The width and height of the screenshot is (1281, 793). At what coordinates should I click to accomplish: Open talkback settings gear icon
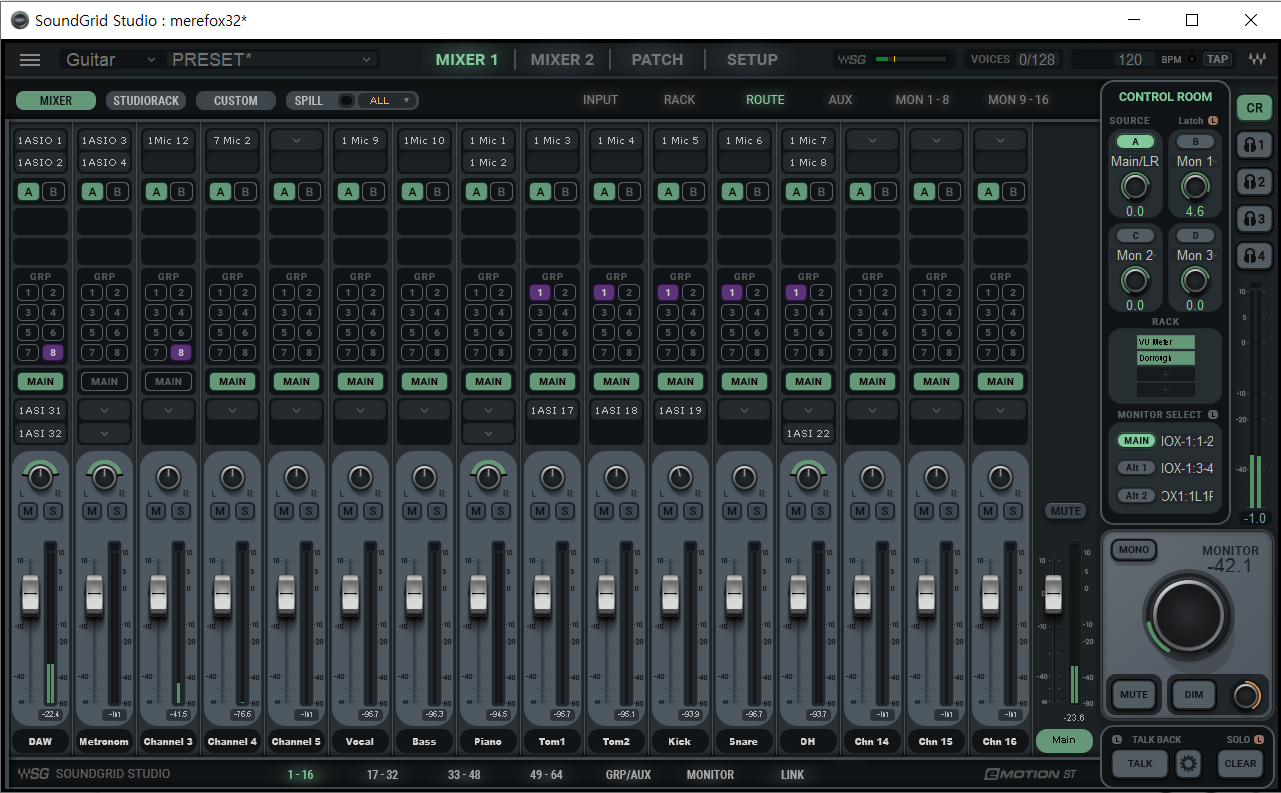(x=1188, y=764)
